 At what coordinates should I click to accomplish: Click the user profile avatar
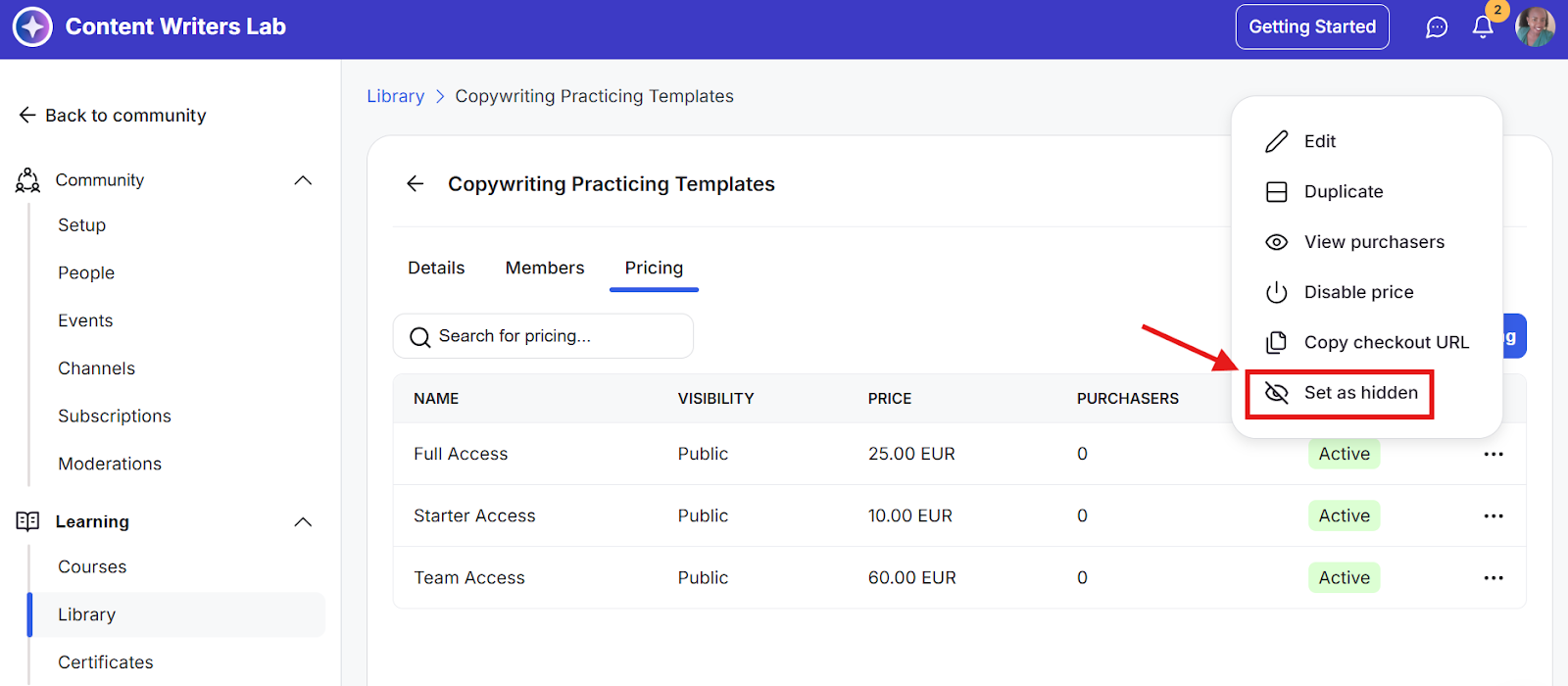pyautogui.click(x=1534, y=26)
